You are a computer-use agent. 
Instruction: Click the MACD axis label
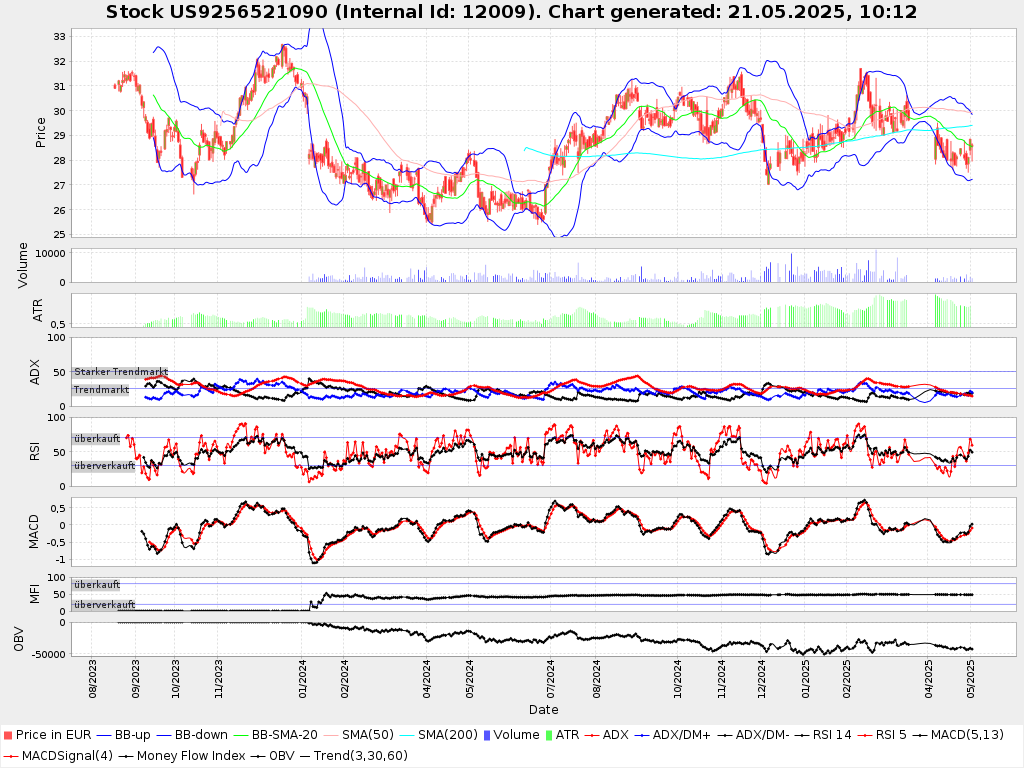click(x=35, y=532)
